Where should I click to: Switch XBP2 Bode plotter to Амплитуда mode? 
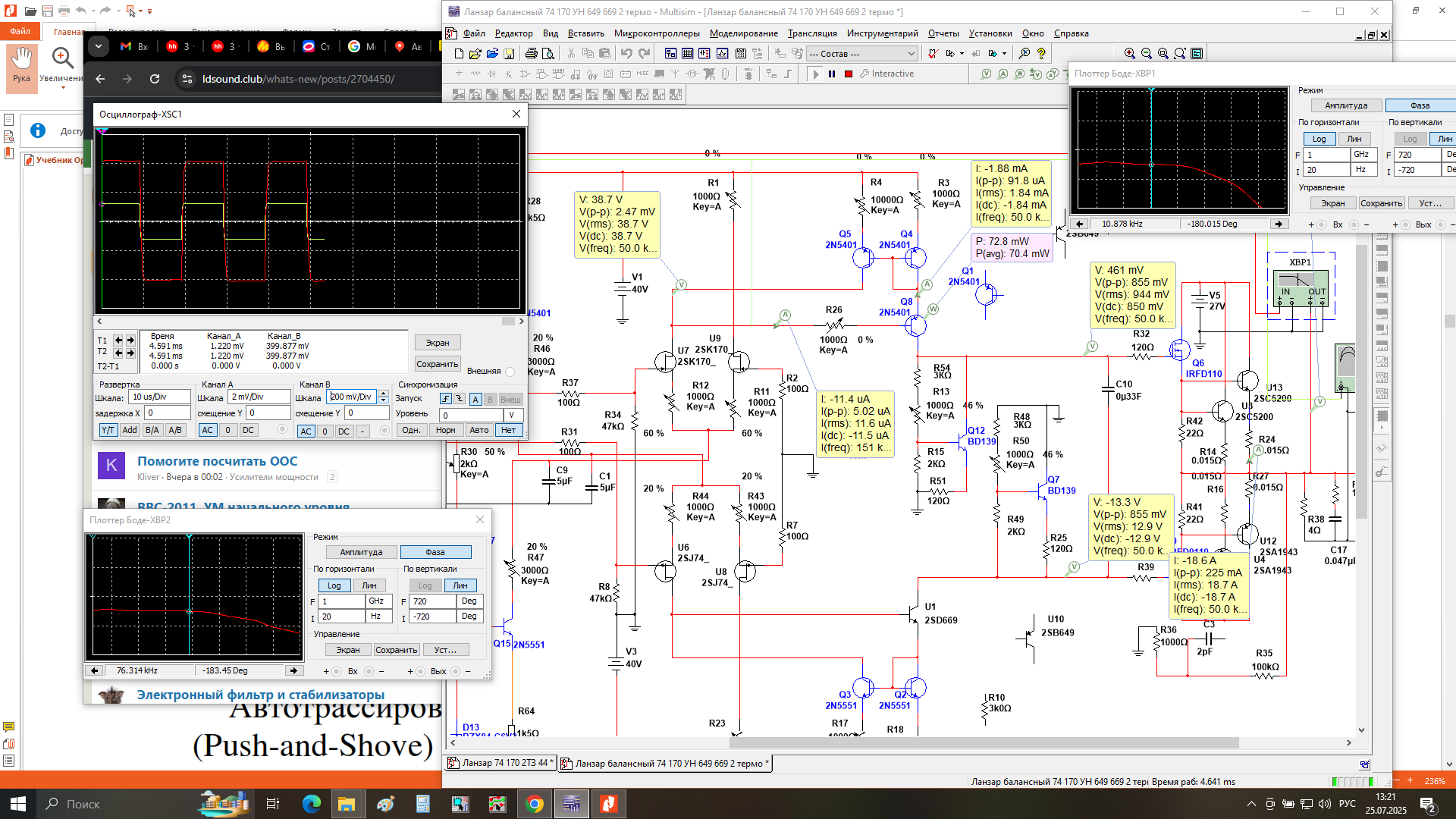pyautogui.click(x=361, y=552)
